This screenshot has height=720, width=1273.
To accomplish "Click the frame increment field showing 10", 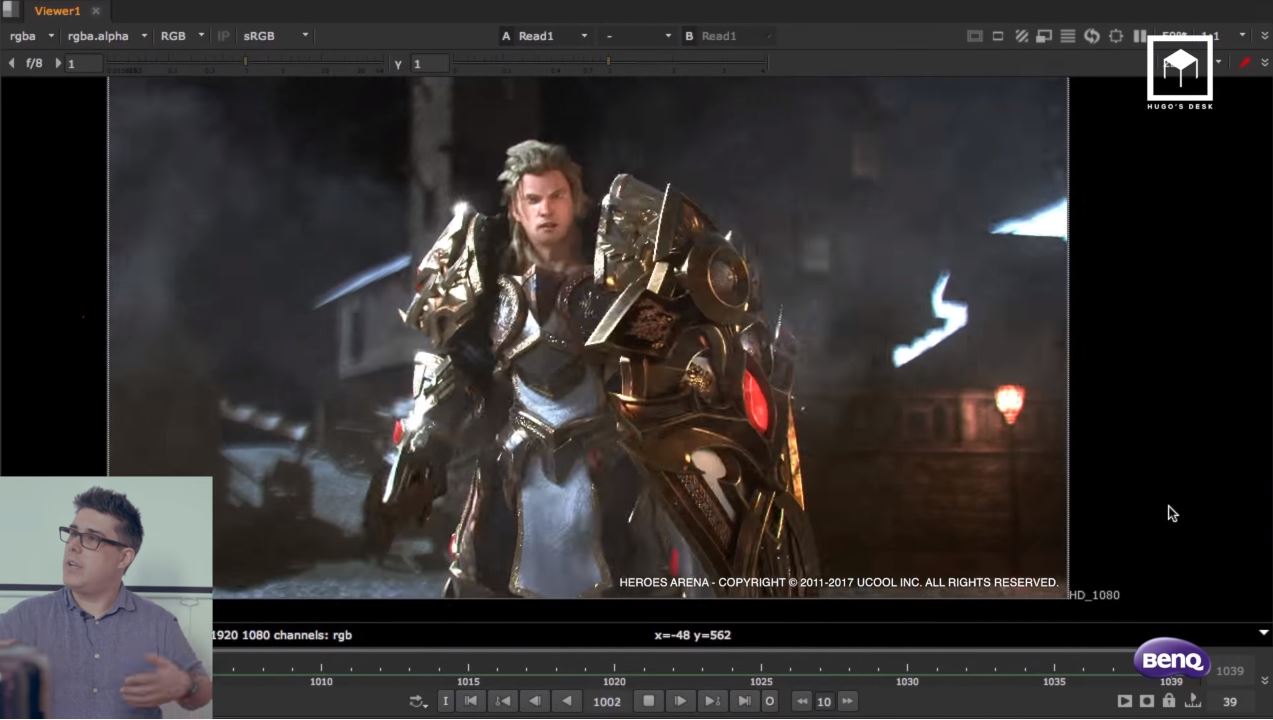I will (x=824, y=702).
